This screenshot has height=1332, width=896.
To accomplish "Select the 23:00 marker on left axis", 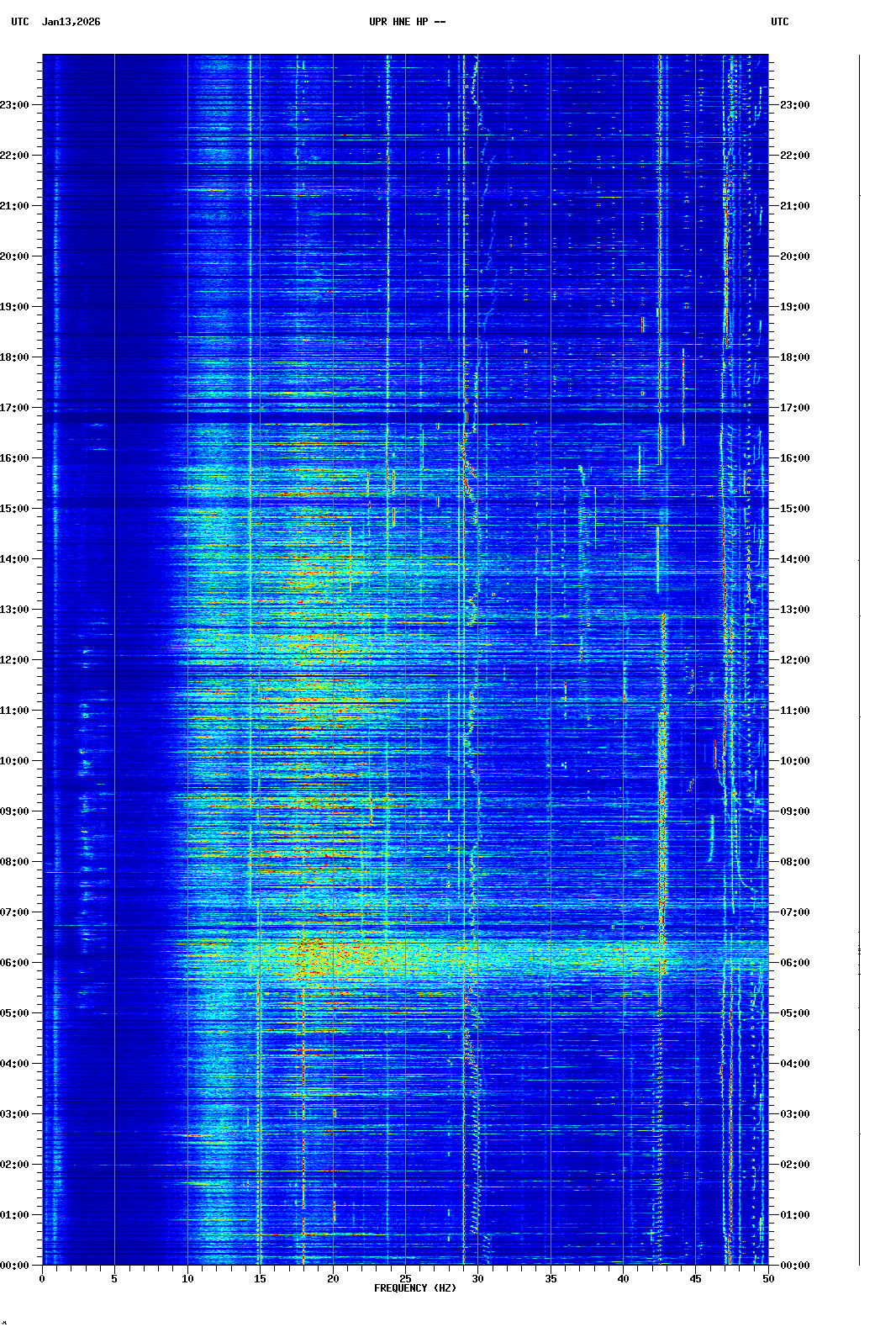I will tap(15, 105).
